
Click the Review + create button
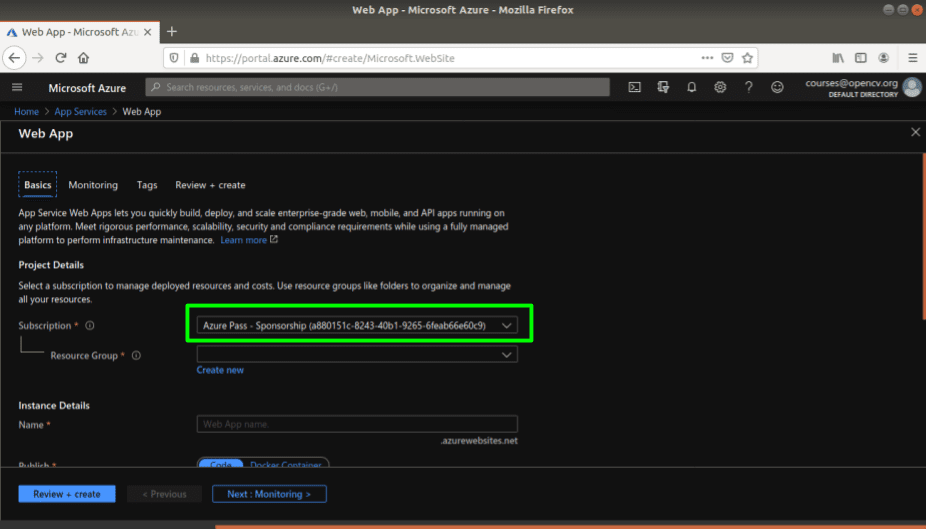[67, 494]
